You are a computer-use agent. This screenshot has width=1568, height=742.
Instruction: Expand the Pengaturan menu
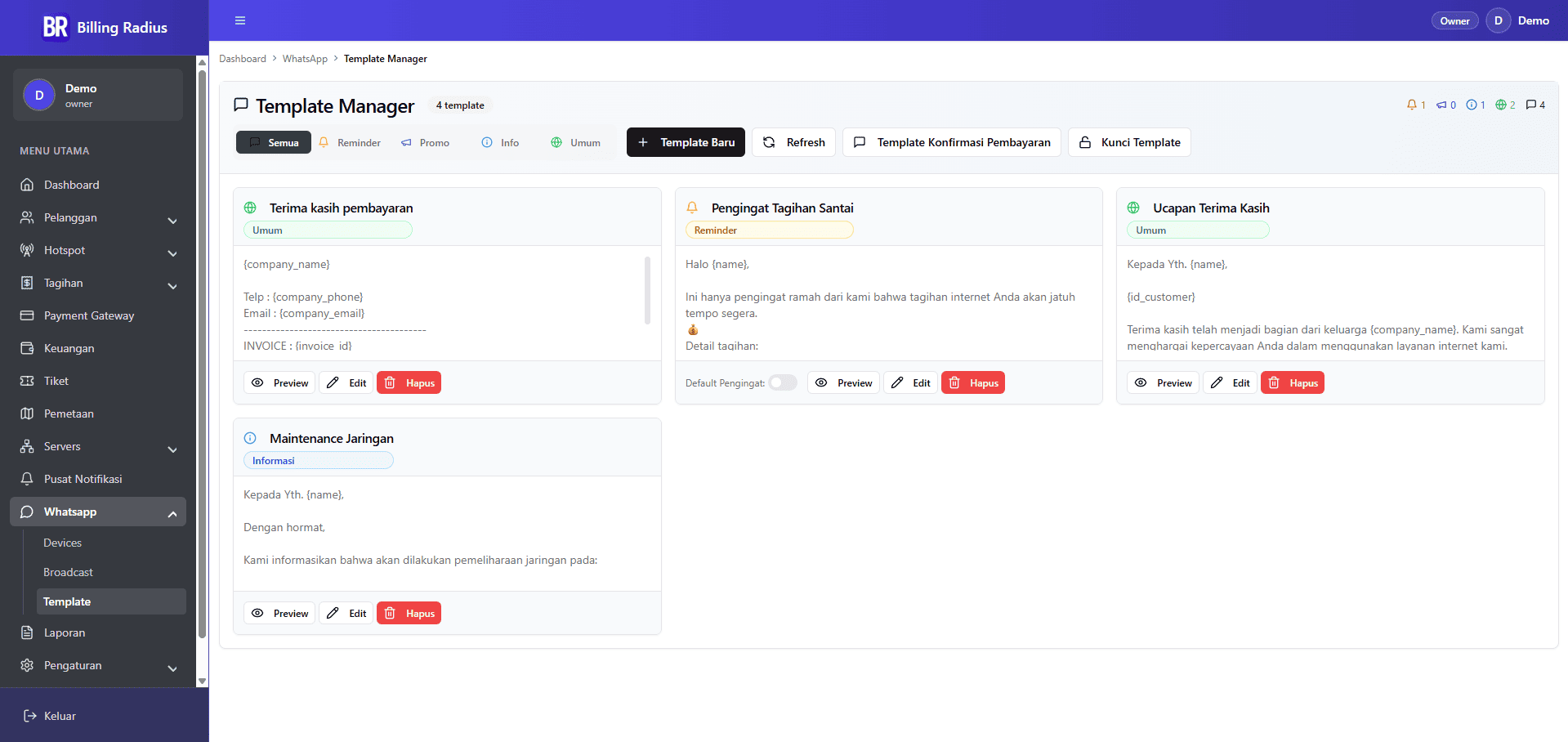(98, 665)
